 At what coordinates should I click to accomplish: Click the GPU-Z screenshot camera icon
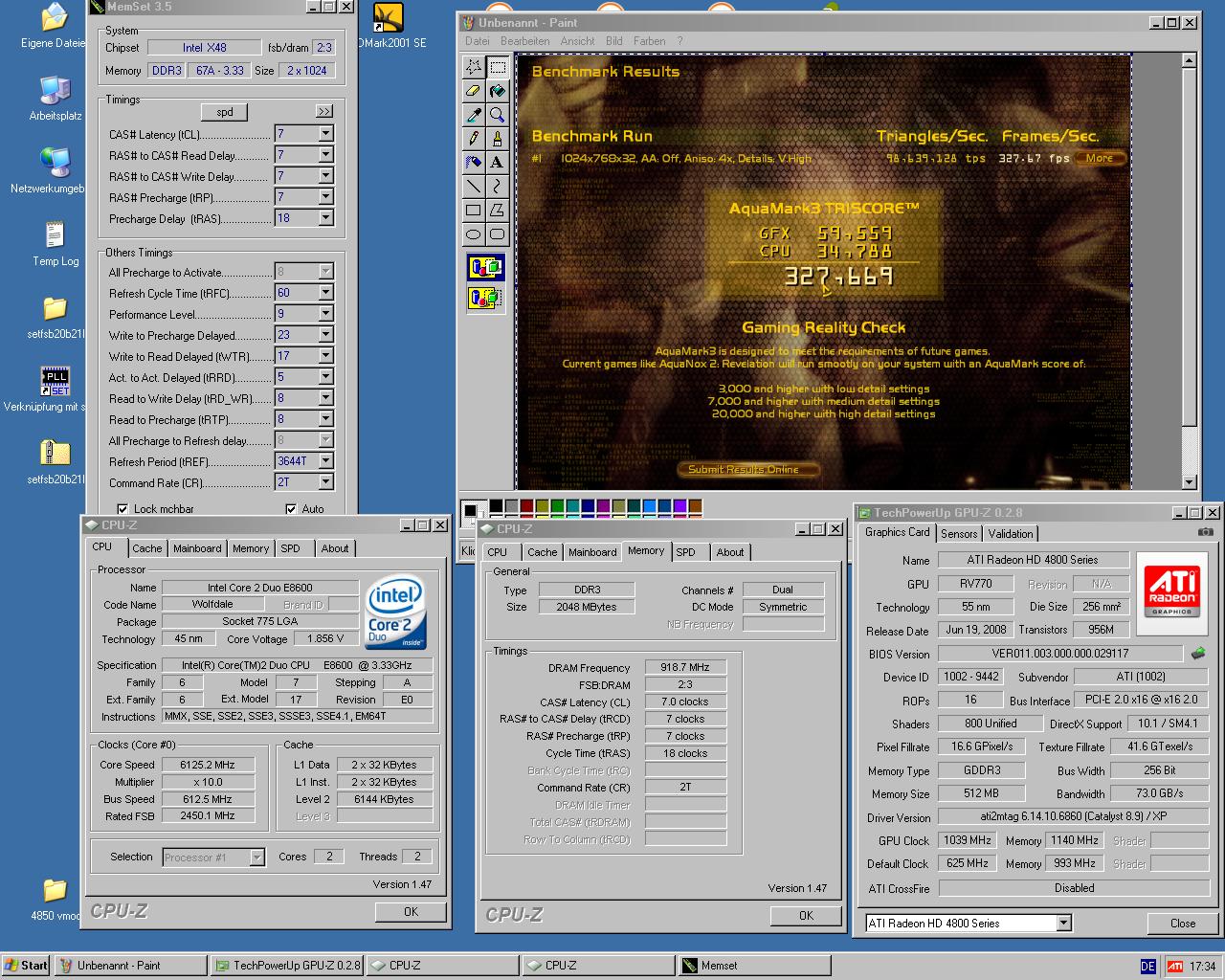coord(1206,532)
